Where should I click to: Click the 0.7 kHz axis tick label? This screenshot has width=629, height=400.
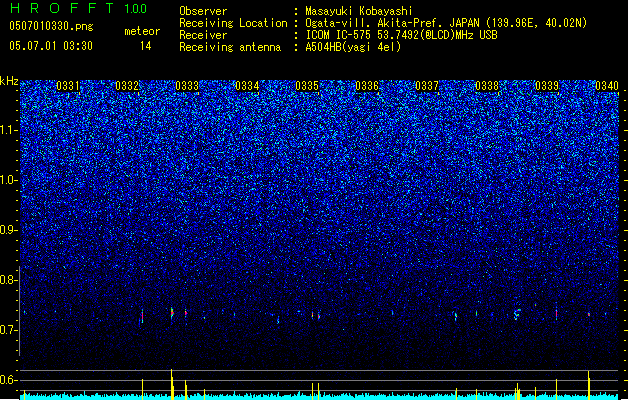[x=9, y=330]
